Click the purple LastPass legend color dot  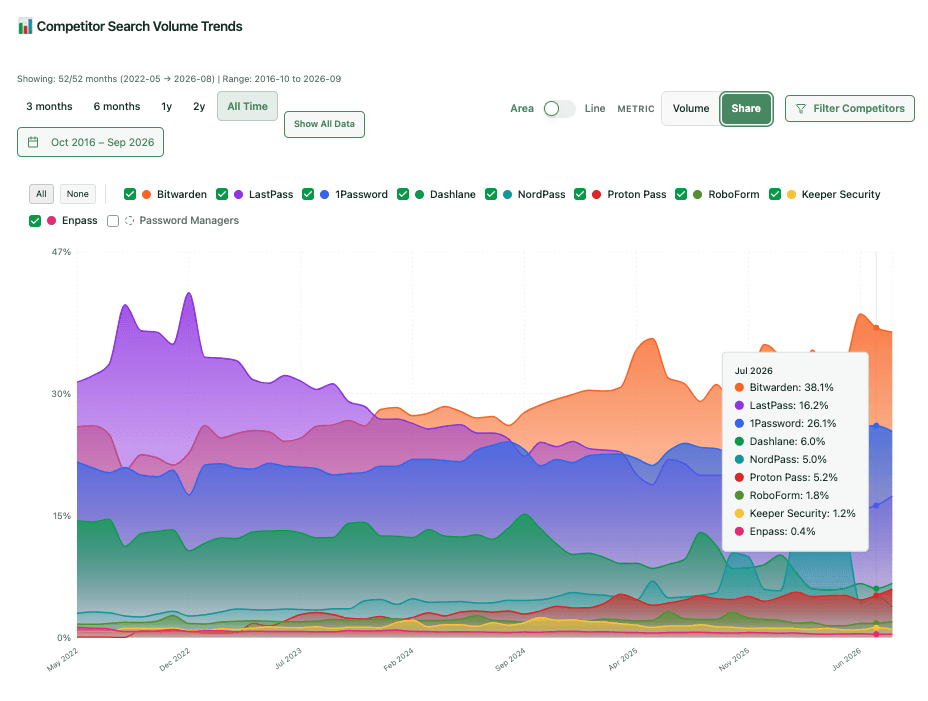coord(239,194)
